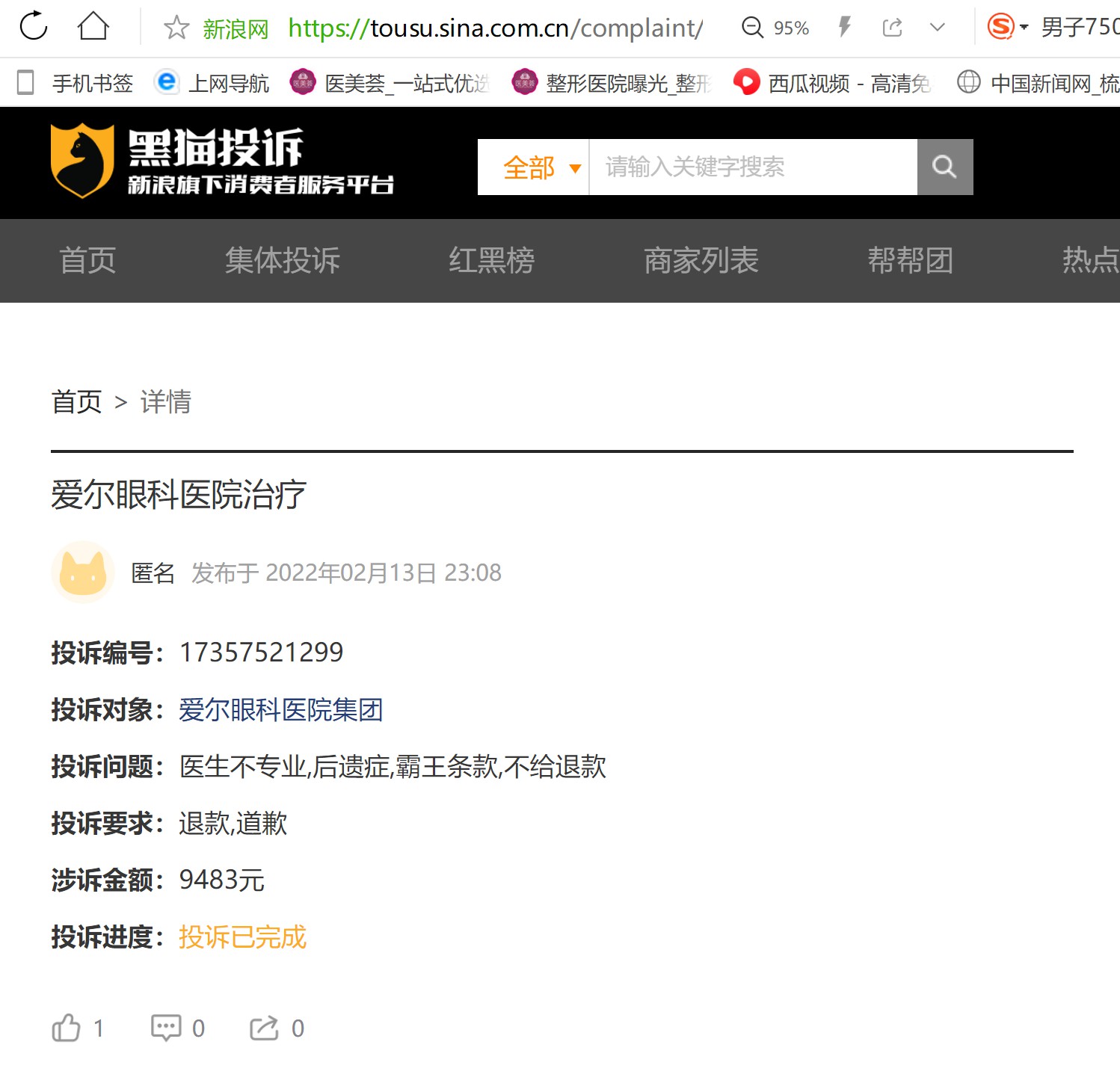
Task: Open the 西瓜视频 bookmark
Action: (x=832, y=82)
